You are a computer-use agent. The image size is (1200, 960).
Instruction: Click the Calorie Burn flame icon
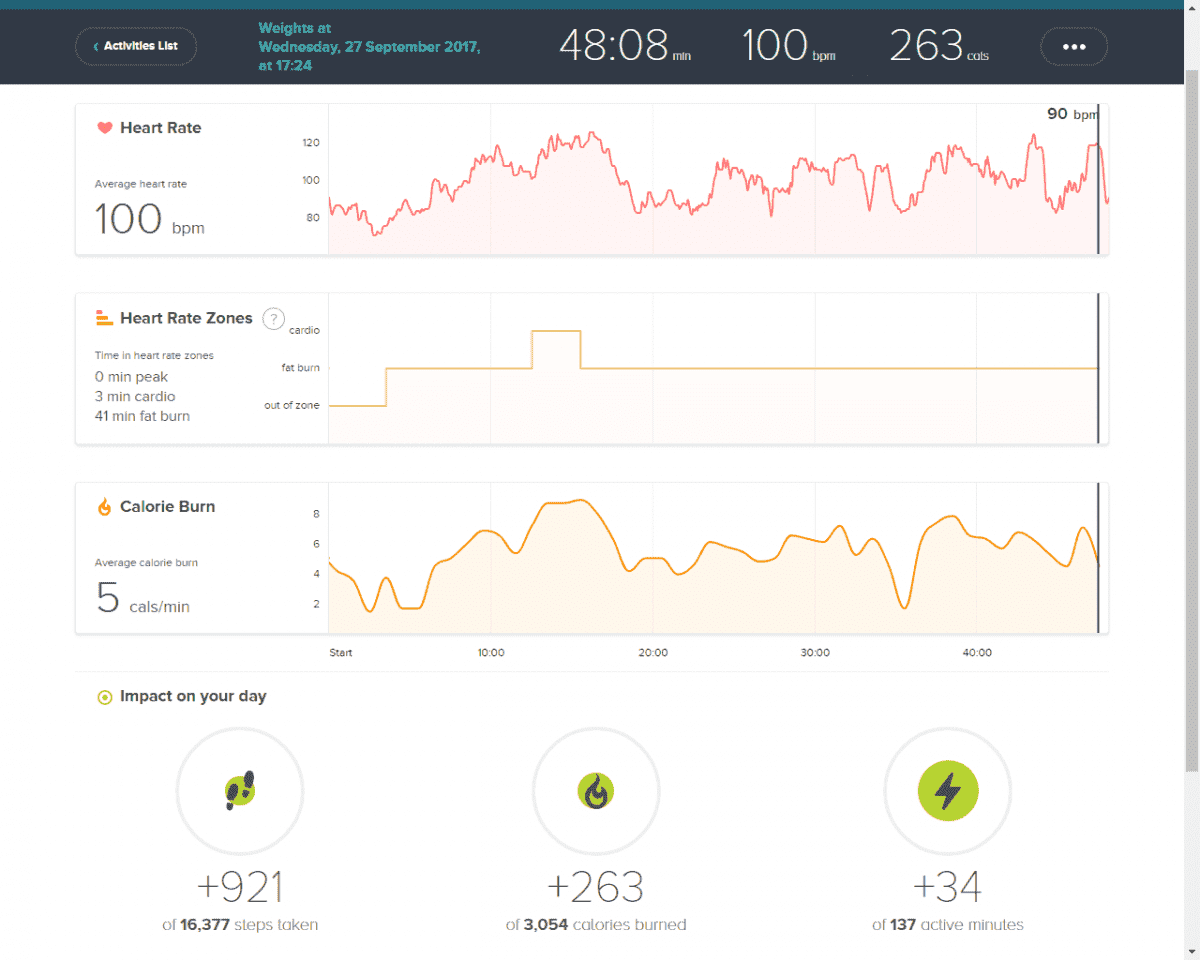coord(104,507)
